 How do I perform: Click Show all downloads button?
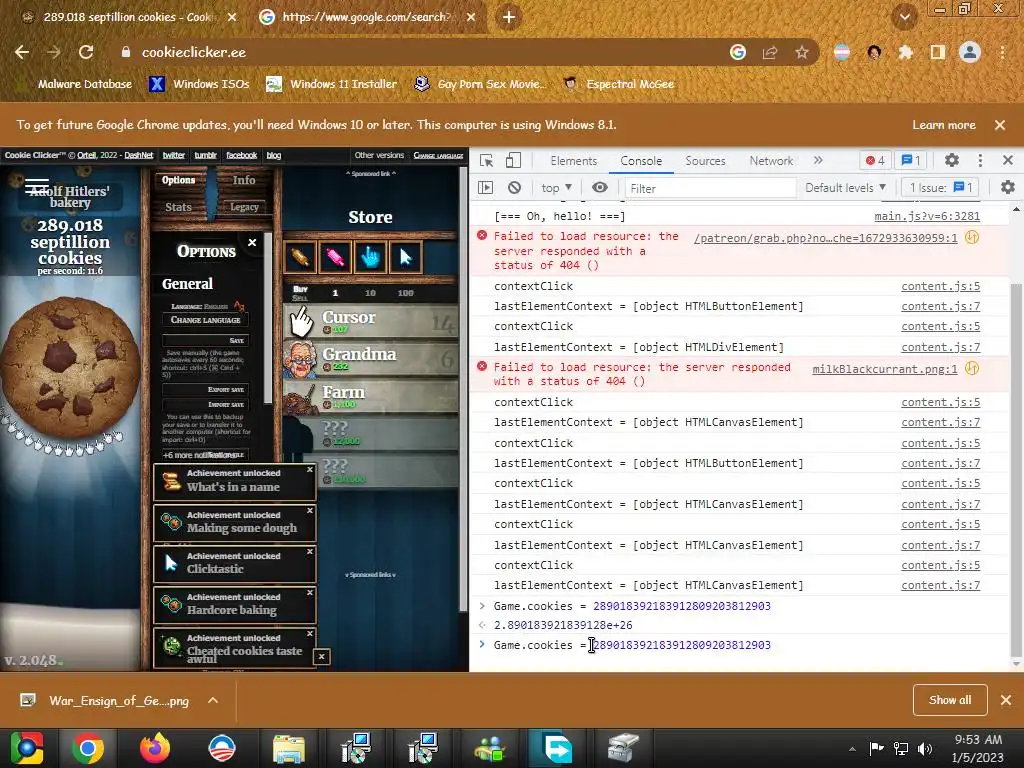click(950, 700)
